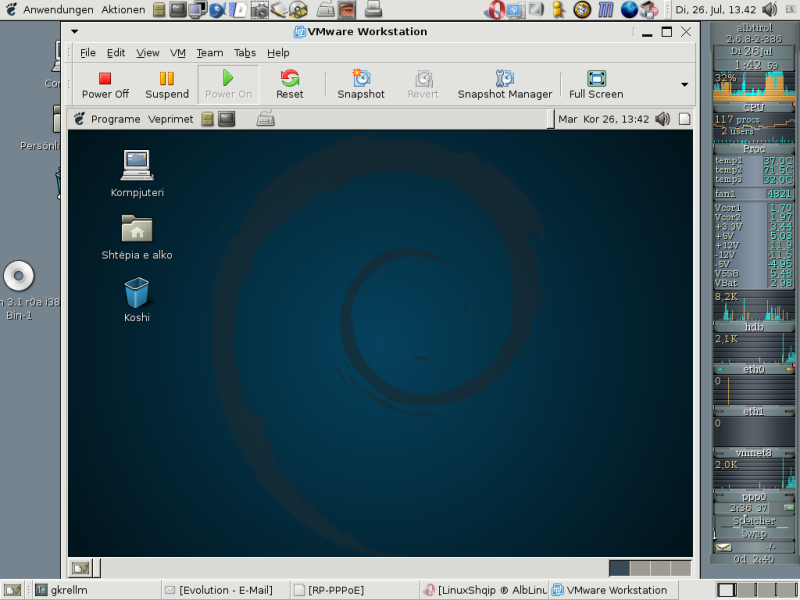Select Shtëpia e alko home folder
The width and height of the screenshot is (800, 600).
[137, 238]
